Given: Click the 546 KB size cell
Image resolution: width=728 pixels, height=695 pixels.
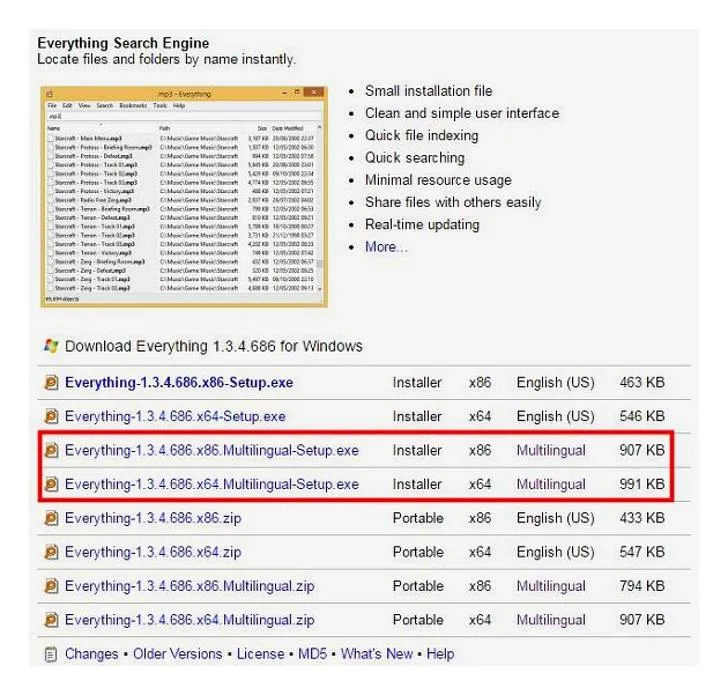Looking at the screenshot, I should coord(642,416).
